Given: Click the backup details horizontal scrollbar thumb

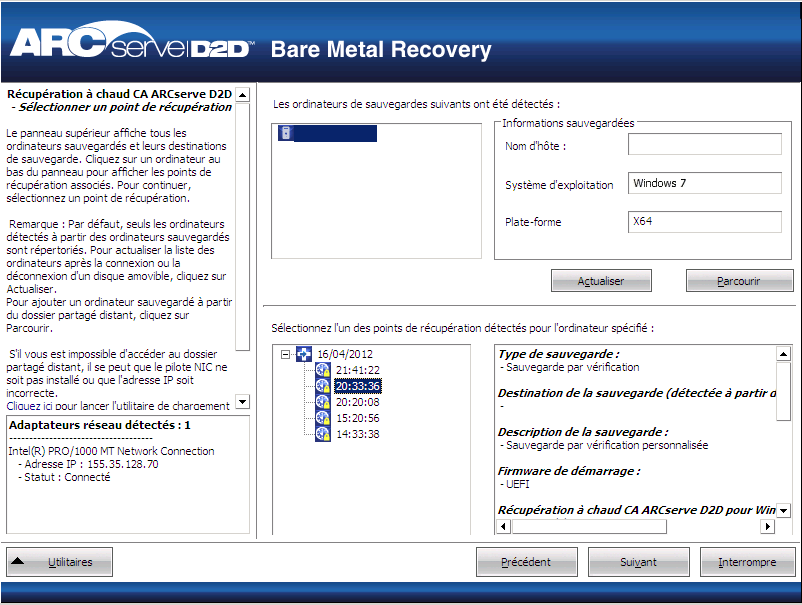Looking at the screenshot, I should coord(589,526).
